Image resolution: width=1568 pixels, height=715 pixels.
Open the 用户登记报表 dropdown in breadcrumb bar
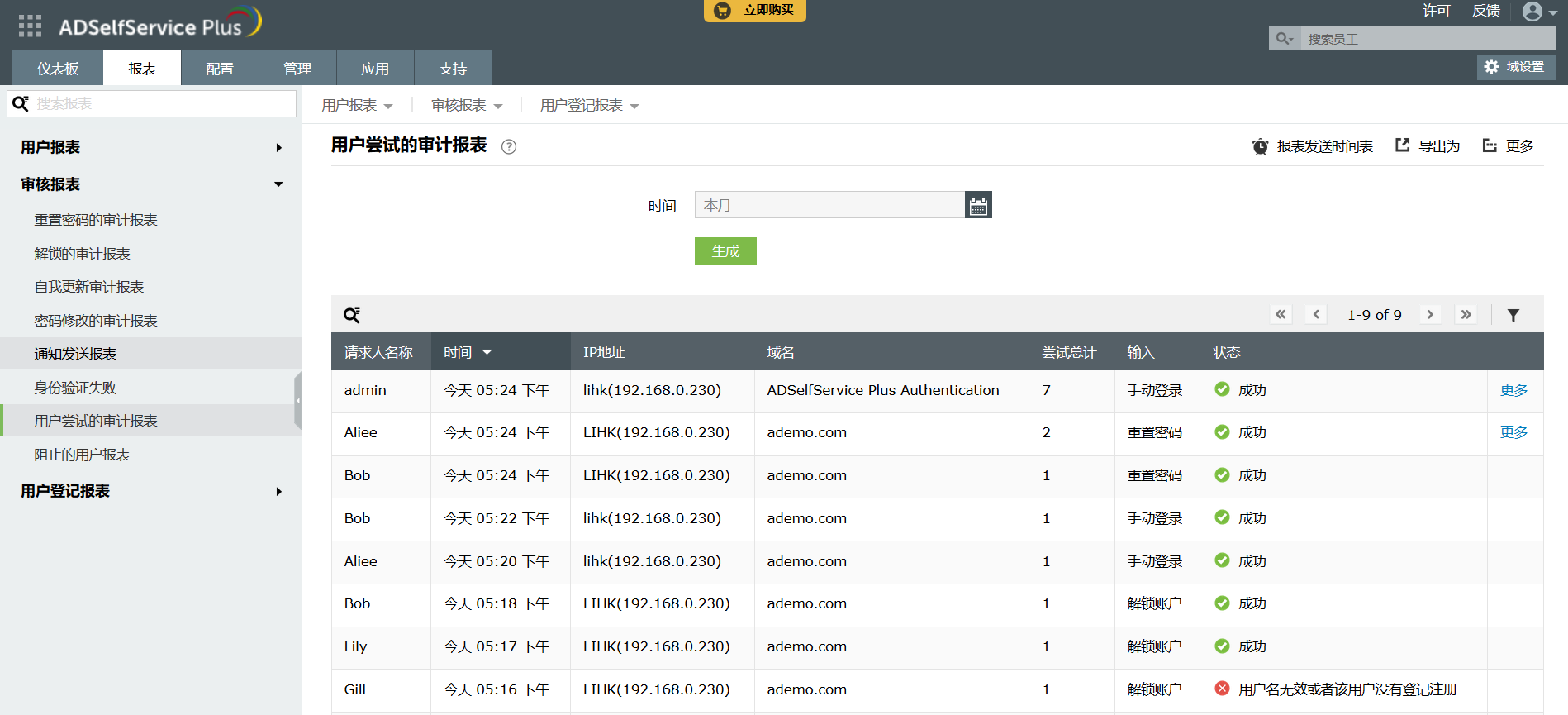tap(589, 106)
